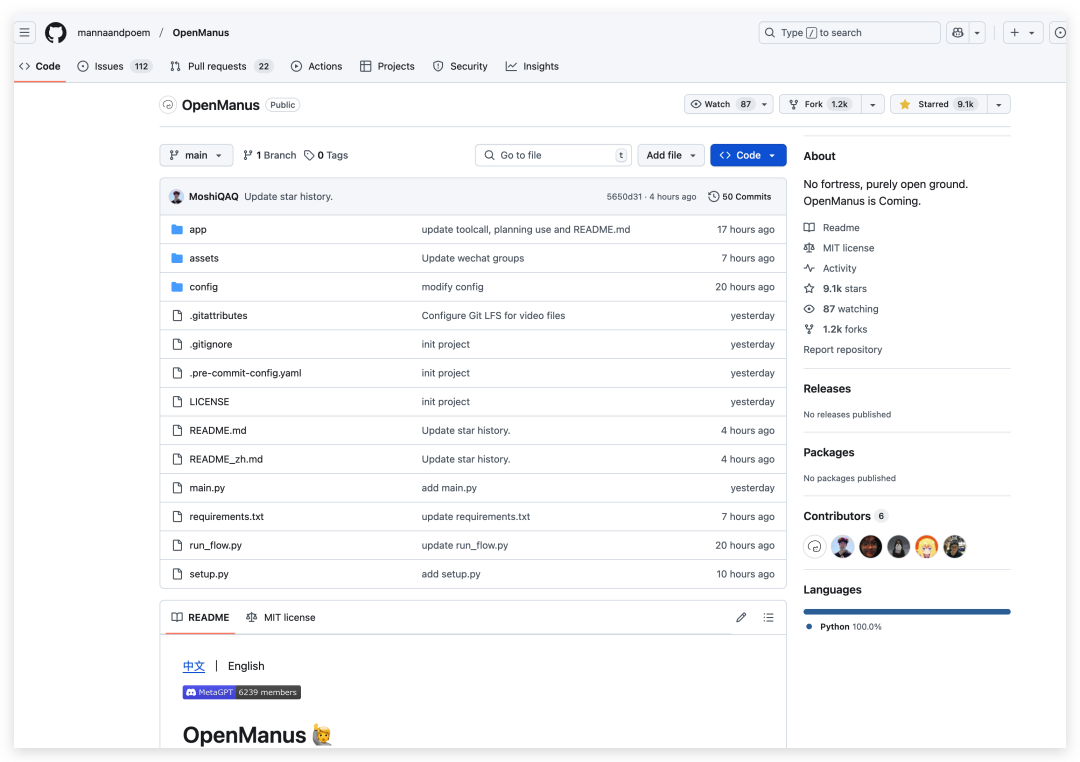Expand the main branch dropdown
Screen dimensions: 1080x762
(x=196, y=155)
